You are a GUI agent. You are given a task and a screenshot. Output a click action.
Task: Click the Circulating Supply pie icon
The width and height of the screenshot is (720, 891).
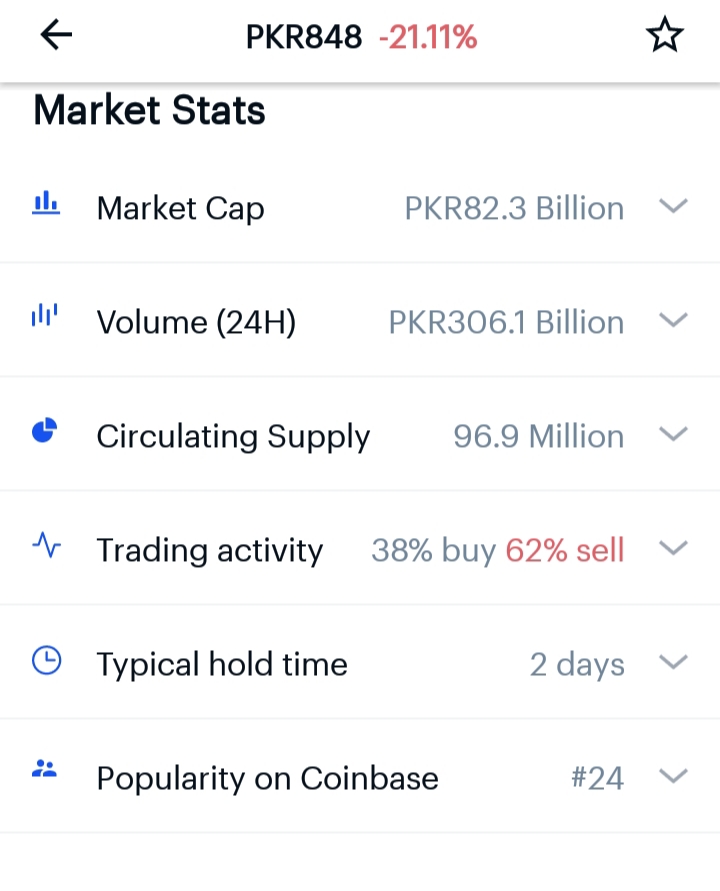pos(46,431)
